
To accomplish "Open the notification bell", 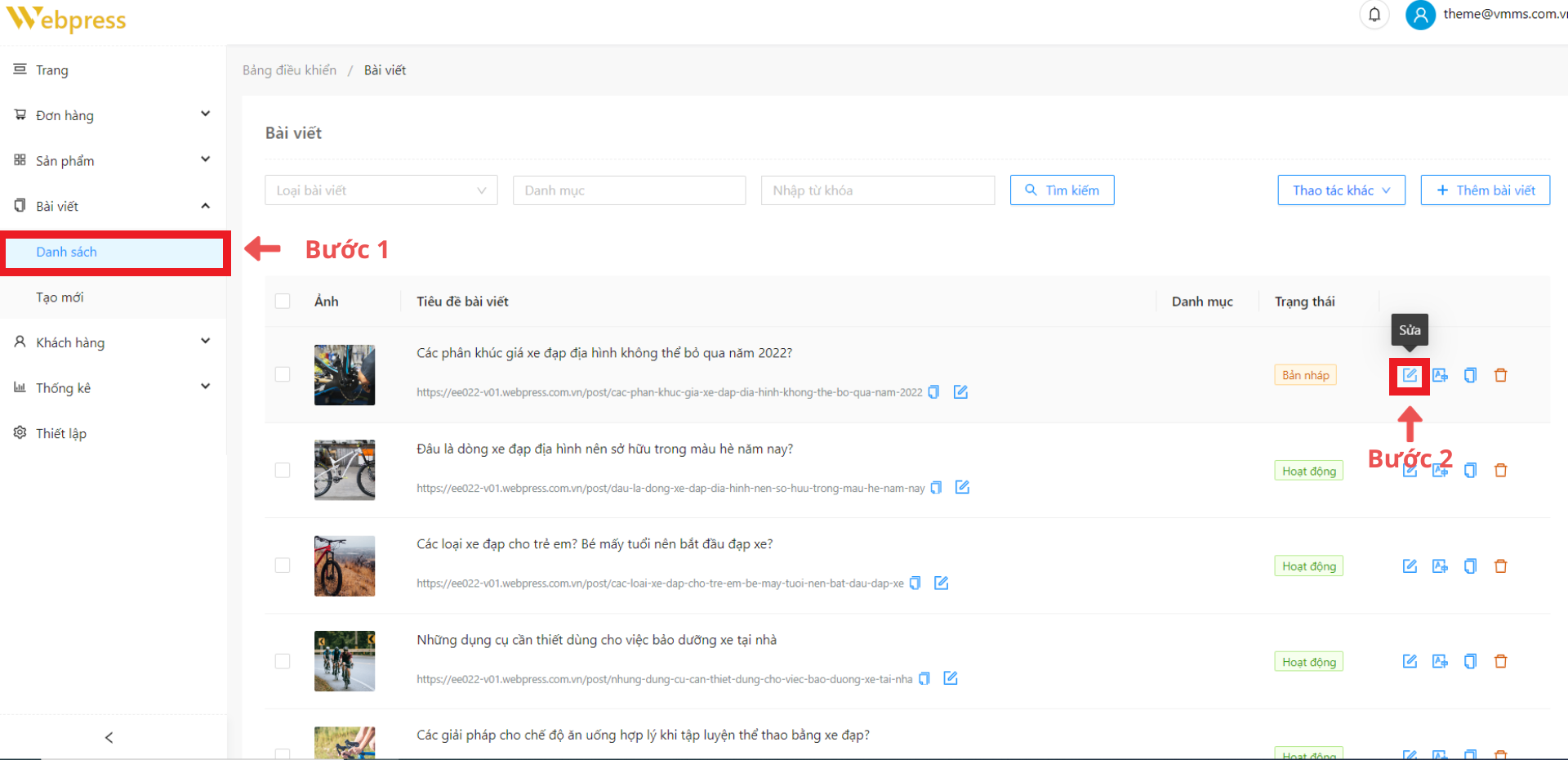I will click(x=1374, y=15).
